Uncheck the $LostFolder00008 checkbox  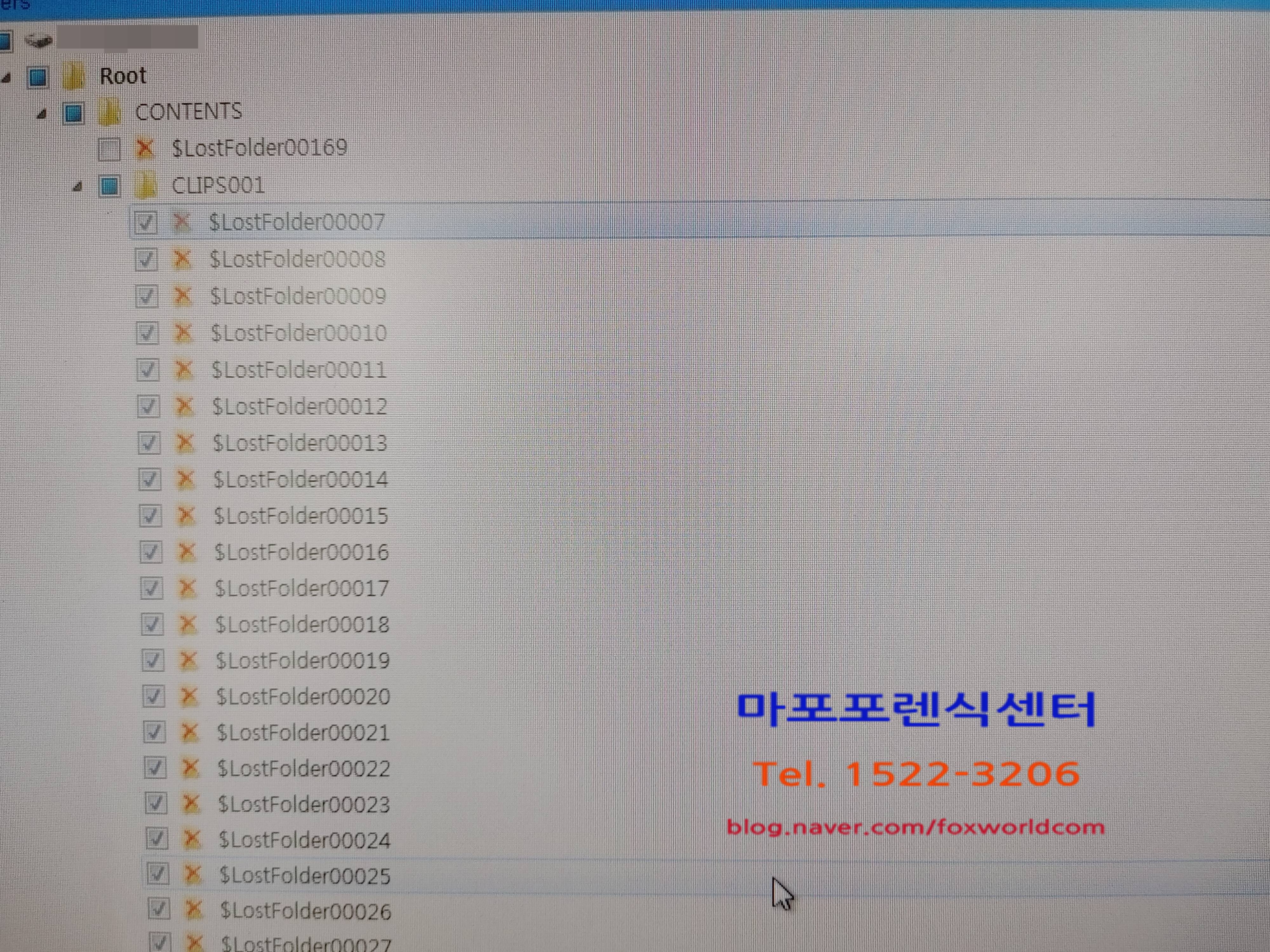click(x=146, y=259)
